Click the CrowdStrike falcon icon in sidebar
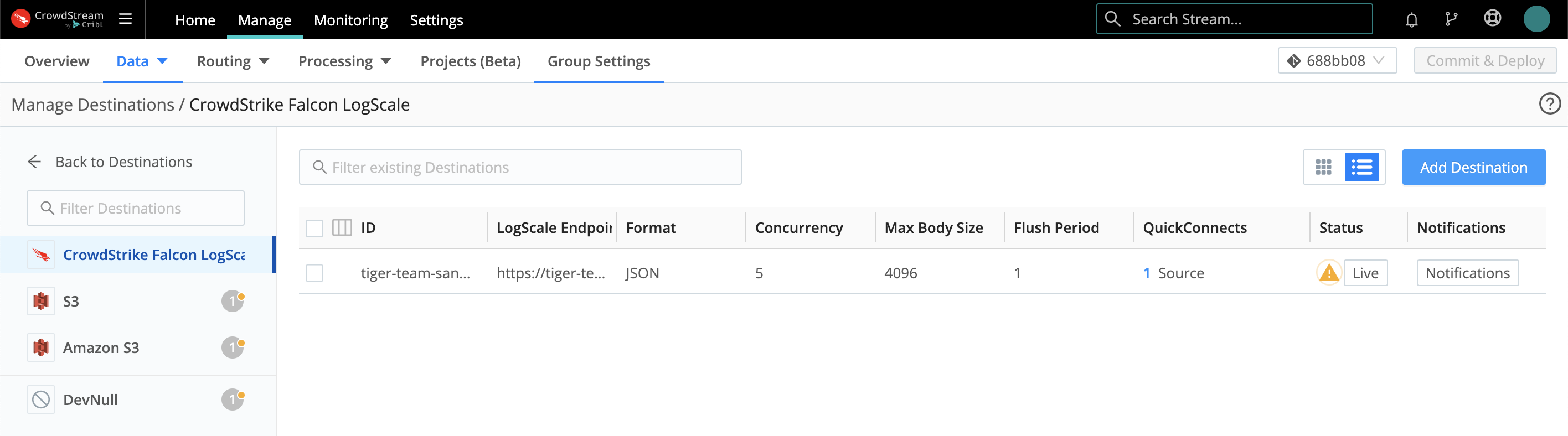The height and width of the screenshot is (436, 1568). 41,255
